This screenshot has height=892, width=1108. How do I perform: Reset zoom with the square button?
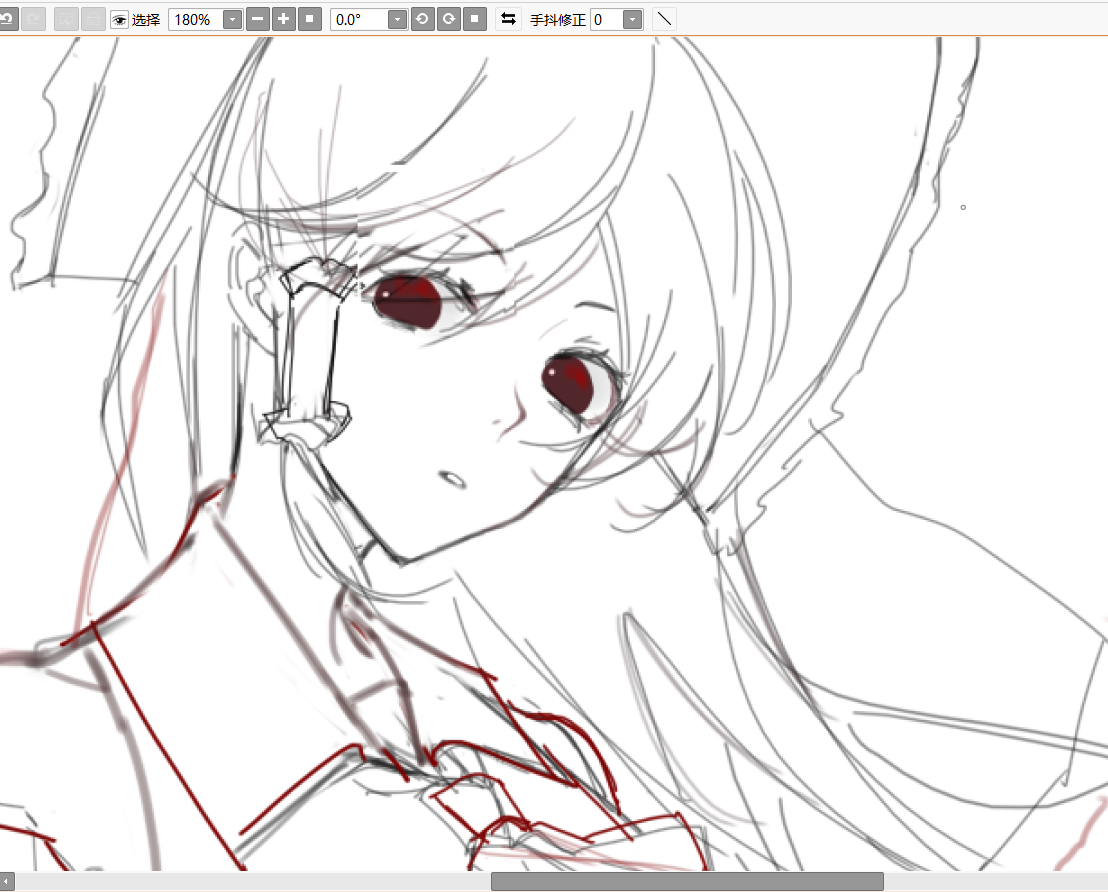310,19
